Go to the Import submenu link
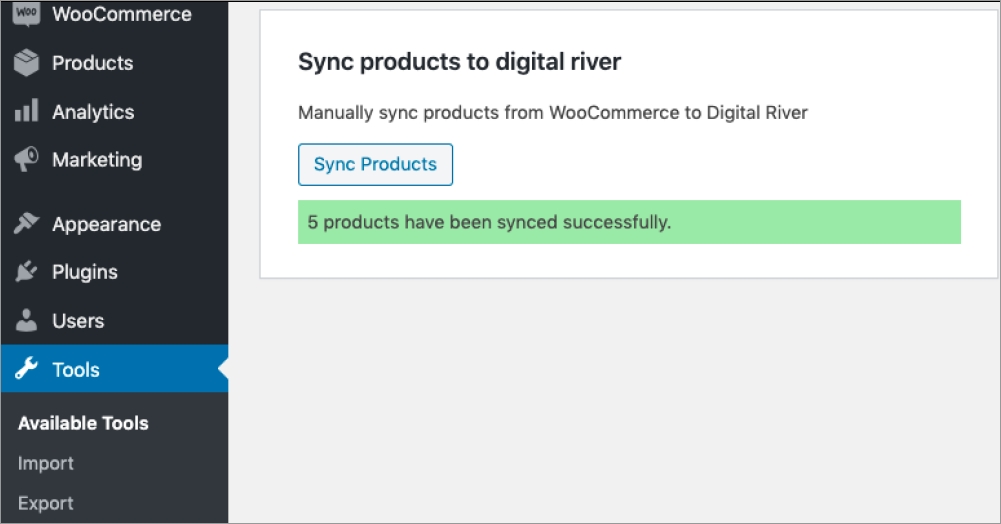Viewport: 1001px width, 524px height. [x=46, y=463]
